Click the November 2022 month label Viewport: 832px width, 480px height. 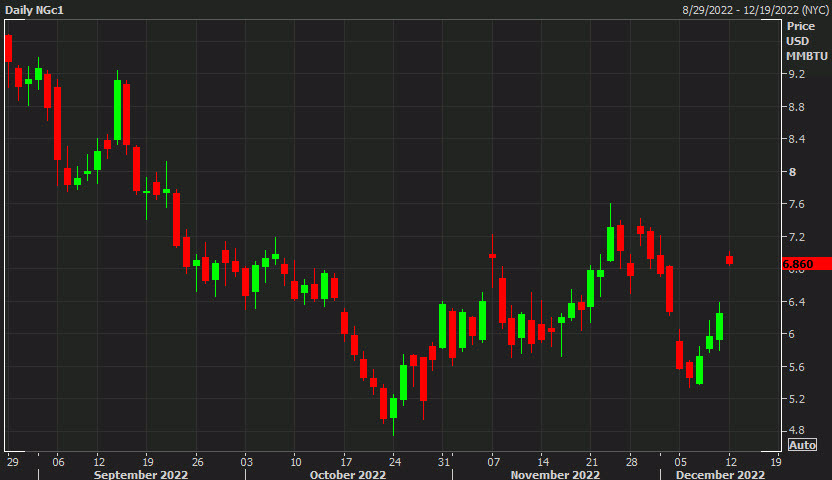pos(555,474)
